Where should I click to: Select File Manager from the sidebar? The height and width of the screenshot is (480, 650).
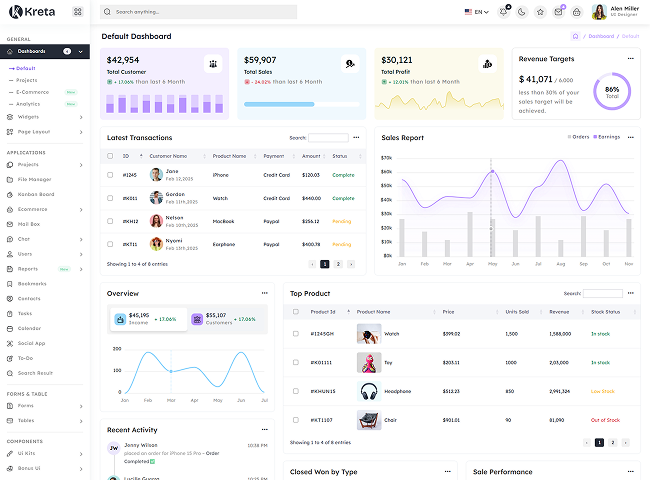(x=36, y=179)
